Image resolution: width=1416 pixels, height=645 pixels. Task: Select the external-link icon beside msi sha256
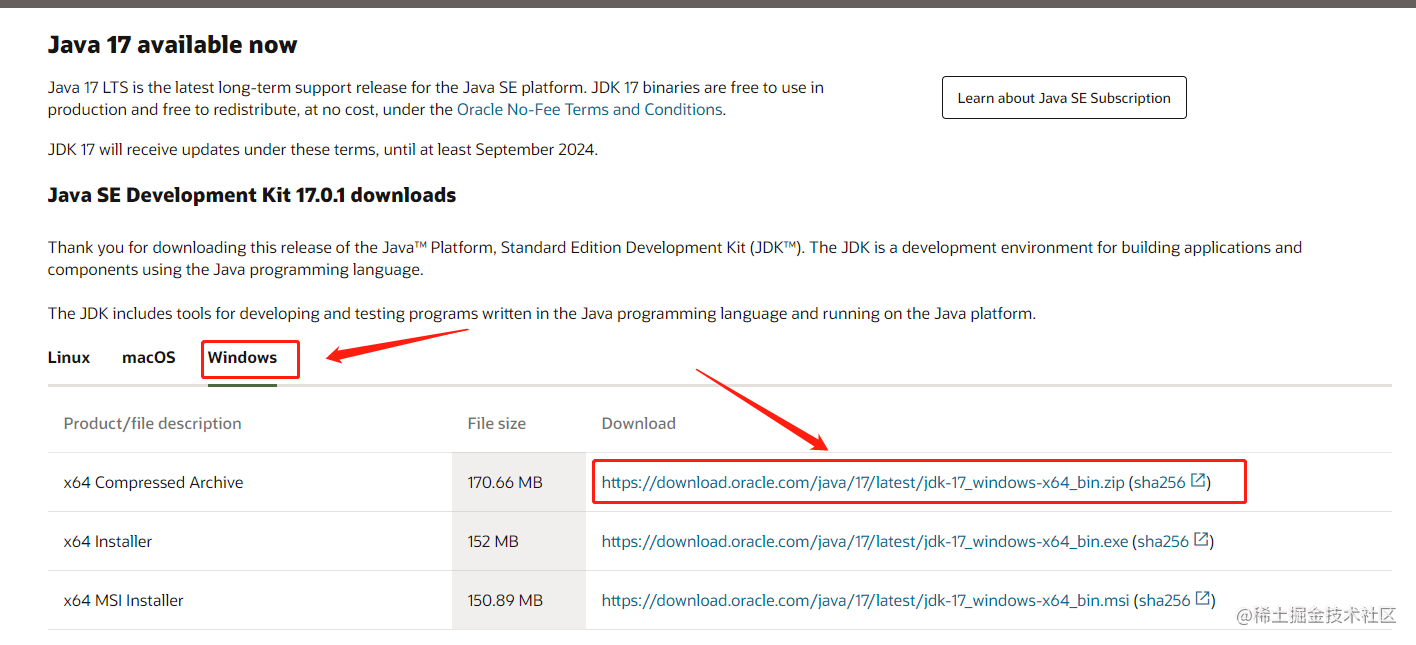coord(1204,599)
